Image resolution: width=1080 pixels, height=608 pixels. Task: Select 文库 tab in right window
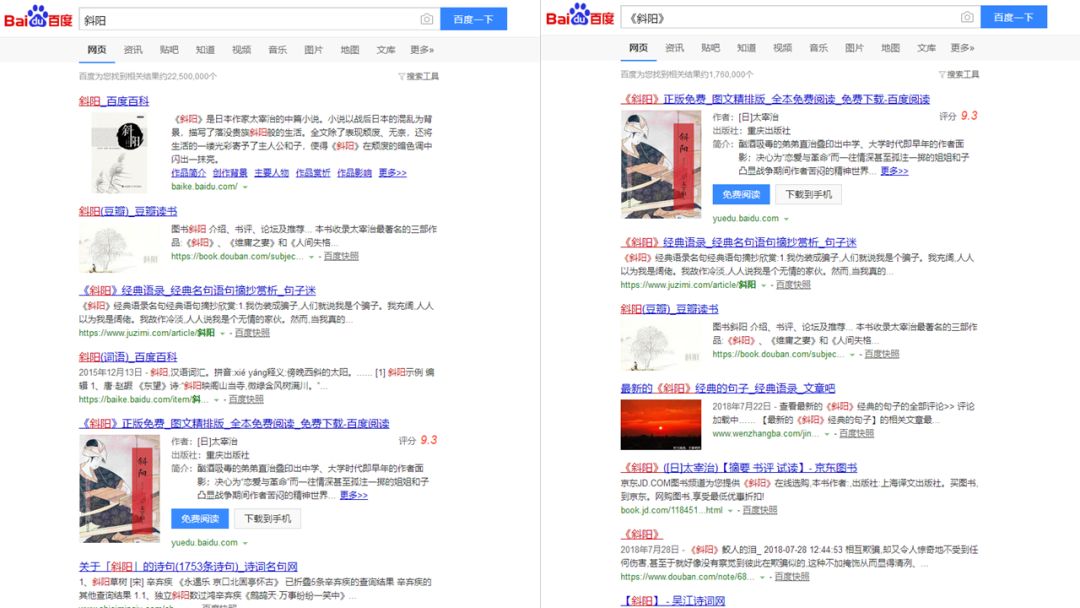[926, 48]
